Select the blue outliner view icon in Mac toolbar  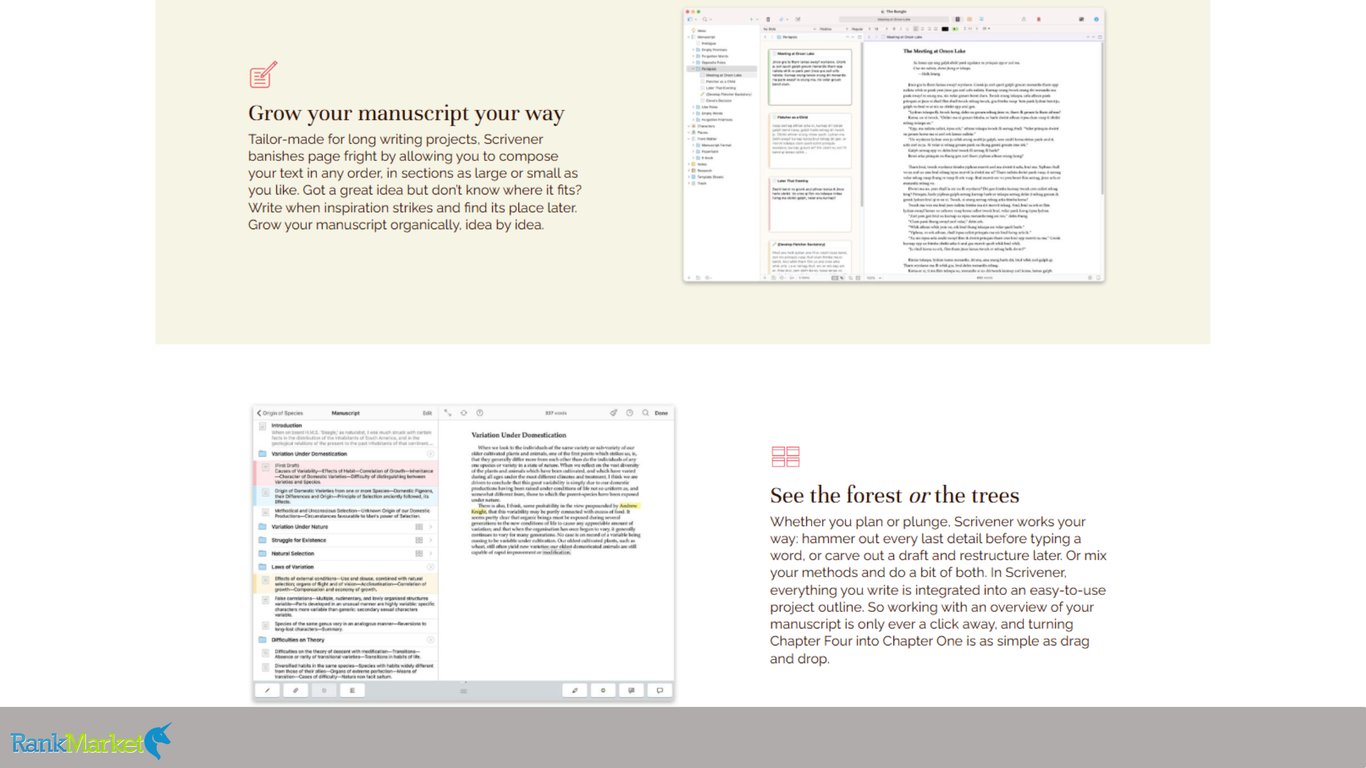pos(981,19)
